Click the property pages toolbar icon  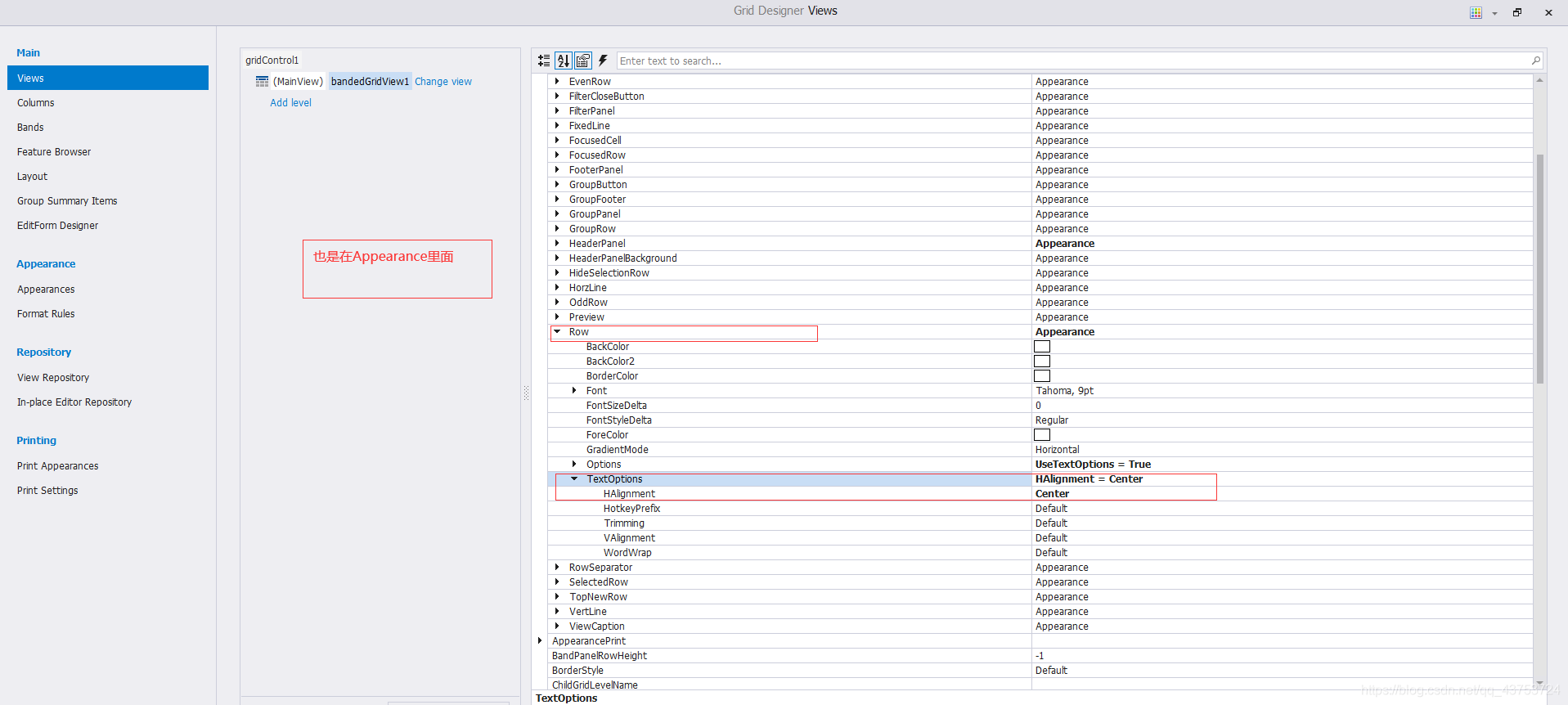click(x=583, y=61)
